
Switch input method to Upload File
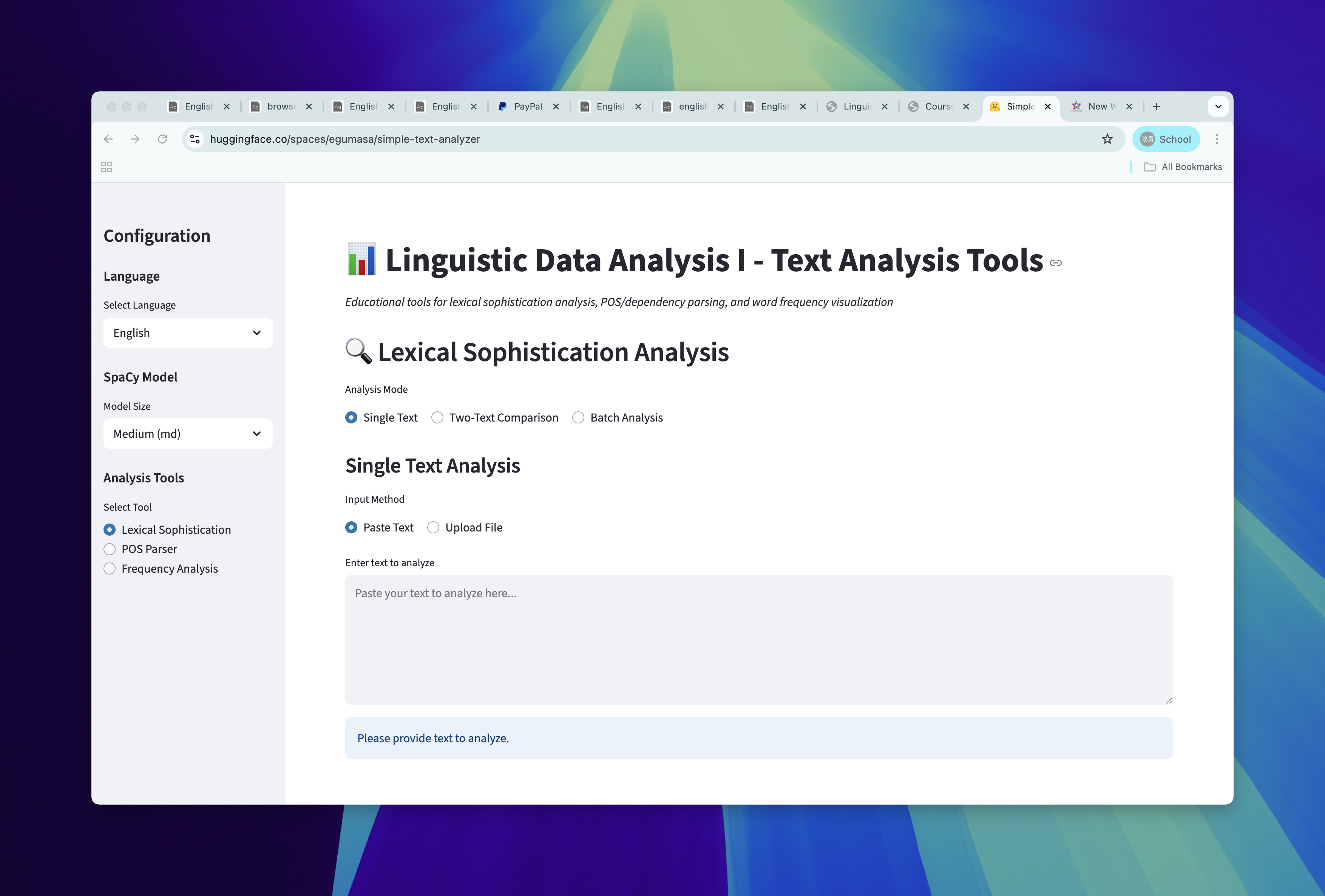[x=433, y=528]
